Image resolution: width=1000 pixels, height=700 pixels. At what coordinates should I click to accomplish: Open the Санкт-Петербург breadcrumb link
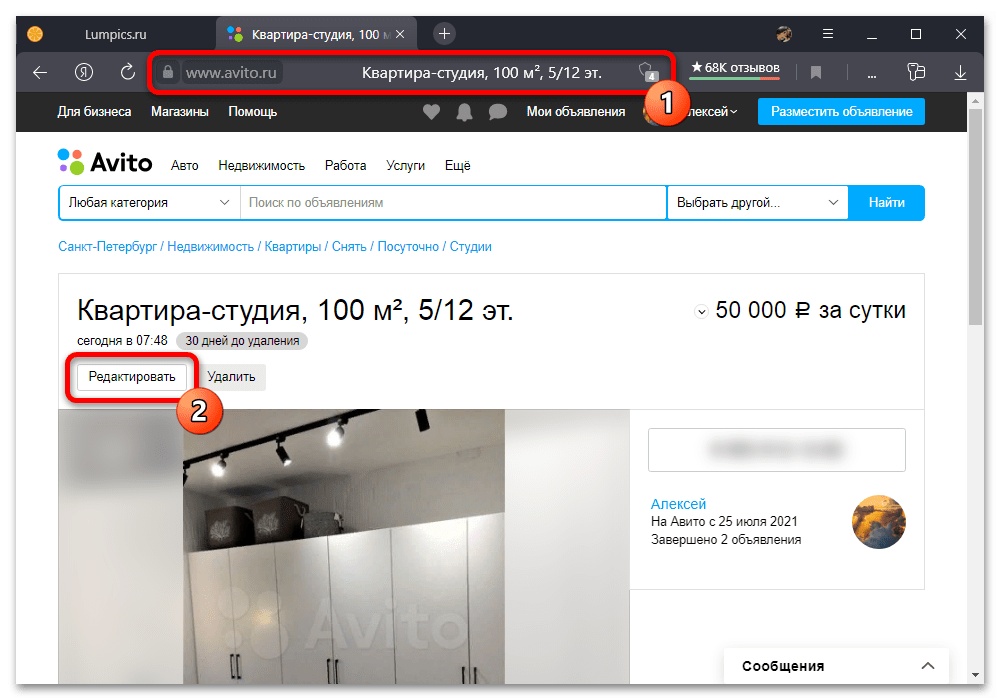[107, 247]
